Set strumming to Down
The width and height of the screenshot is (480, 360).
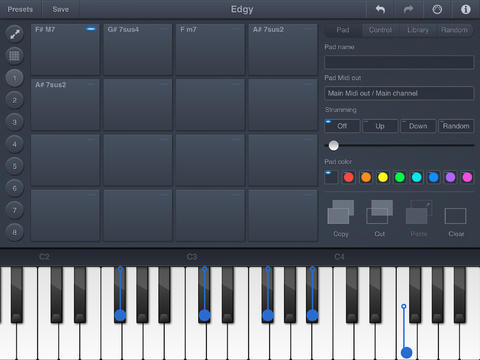coord(418,126)
